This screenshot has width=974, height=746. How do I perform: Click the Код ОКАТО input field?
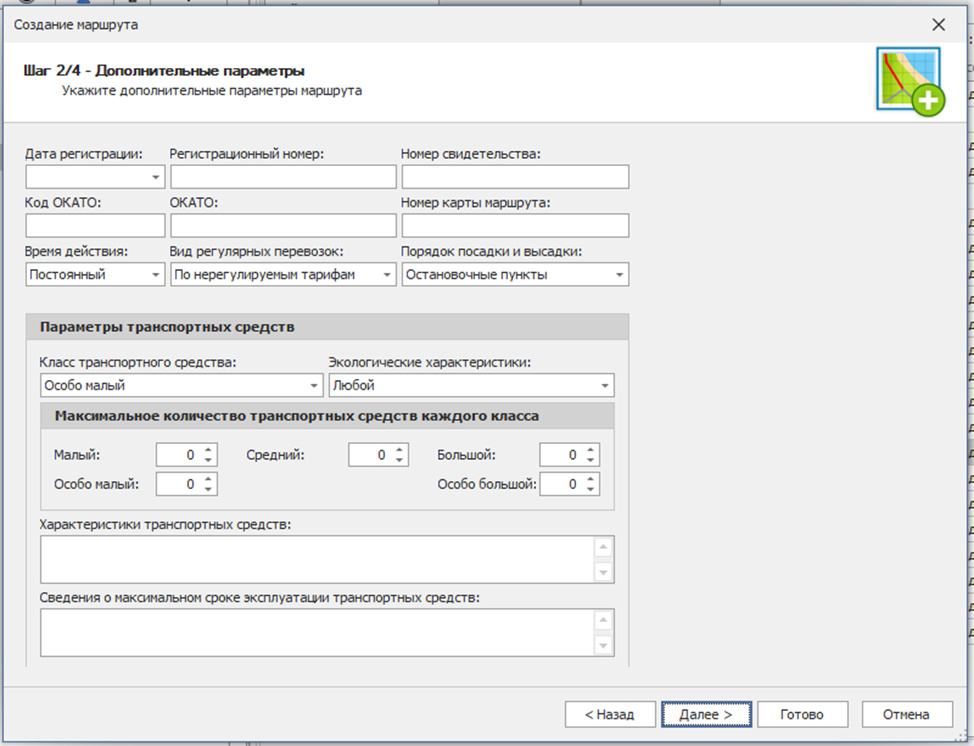click(95, 226)
